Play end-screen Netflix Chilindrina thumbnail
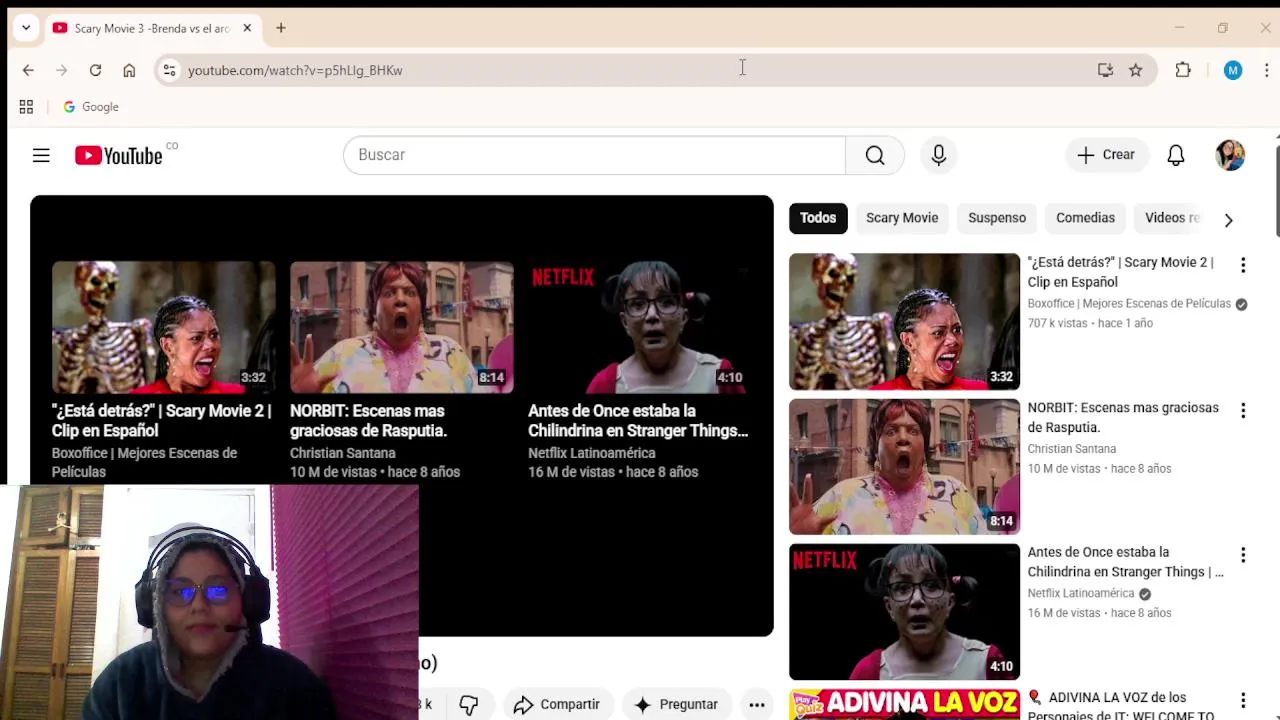 pos(639,327)
